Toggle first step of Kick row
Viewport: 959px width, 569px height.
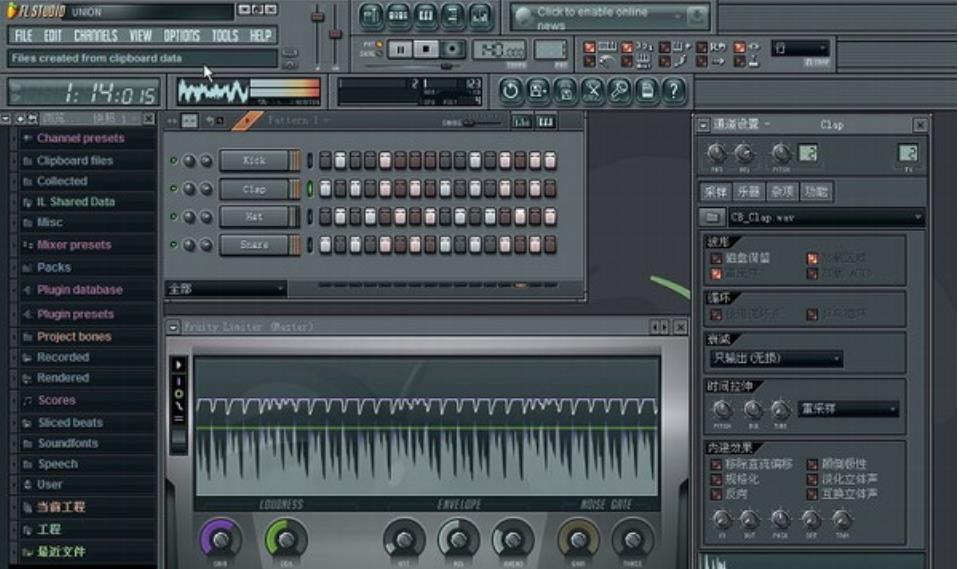pos(325,161)
